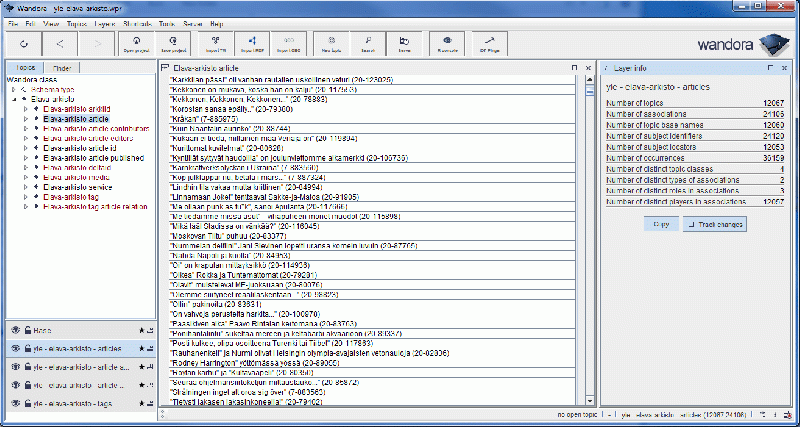This screenshot has height=427, width=800.
Task: Click the Wandora logo icon
Action: point(768,44)
